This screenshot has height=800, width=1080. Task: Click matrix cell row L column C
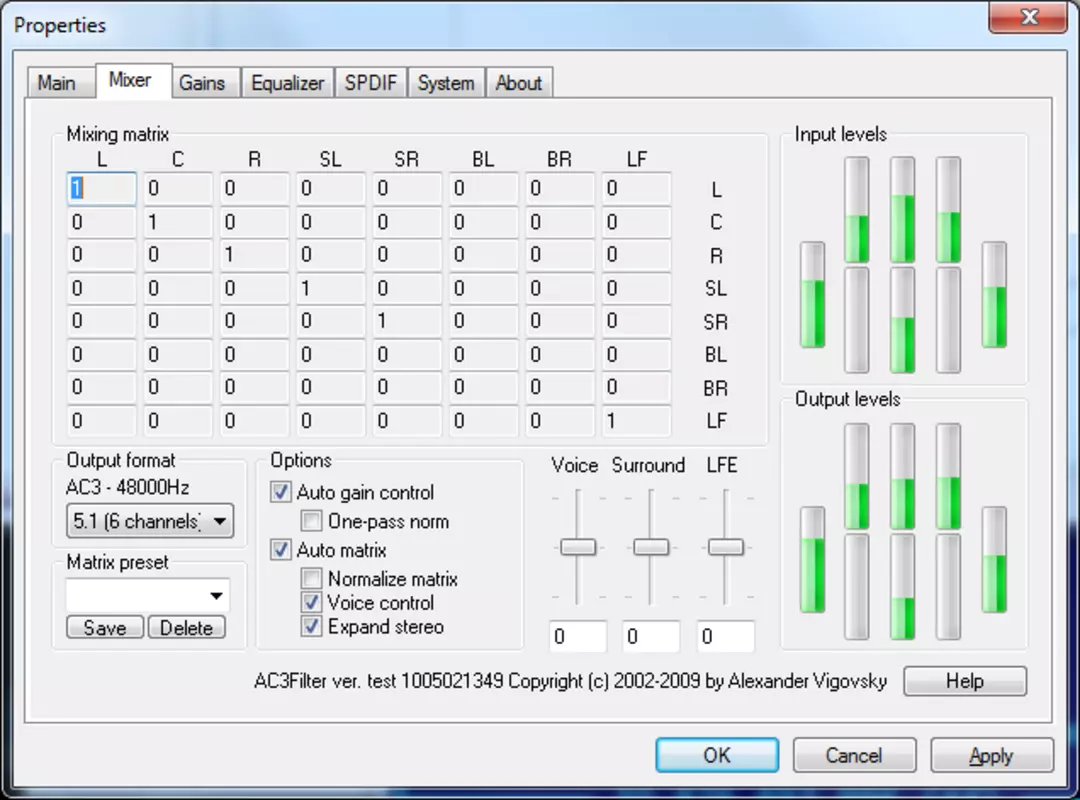coord(178,189)
